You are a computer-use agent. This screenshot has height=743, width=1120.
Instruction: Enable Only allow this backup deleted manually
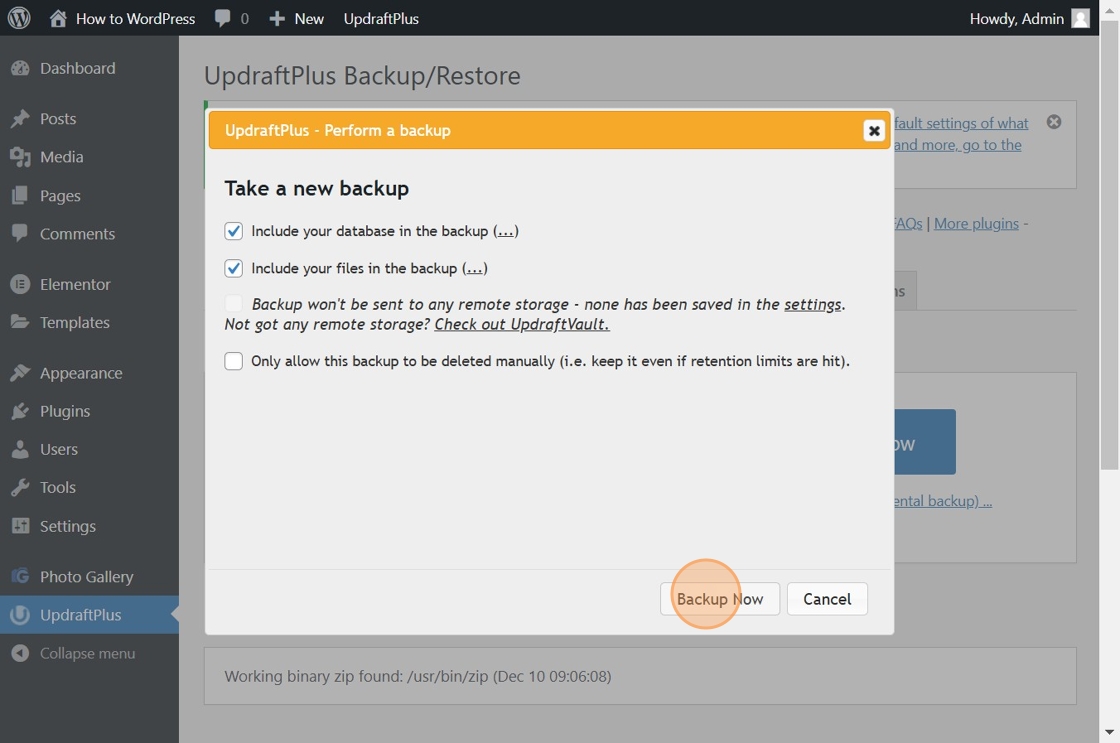[234, 361]
